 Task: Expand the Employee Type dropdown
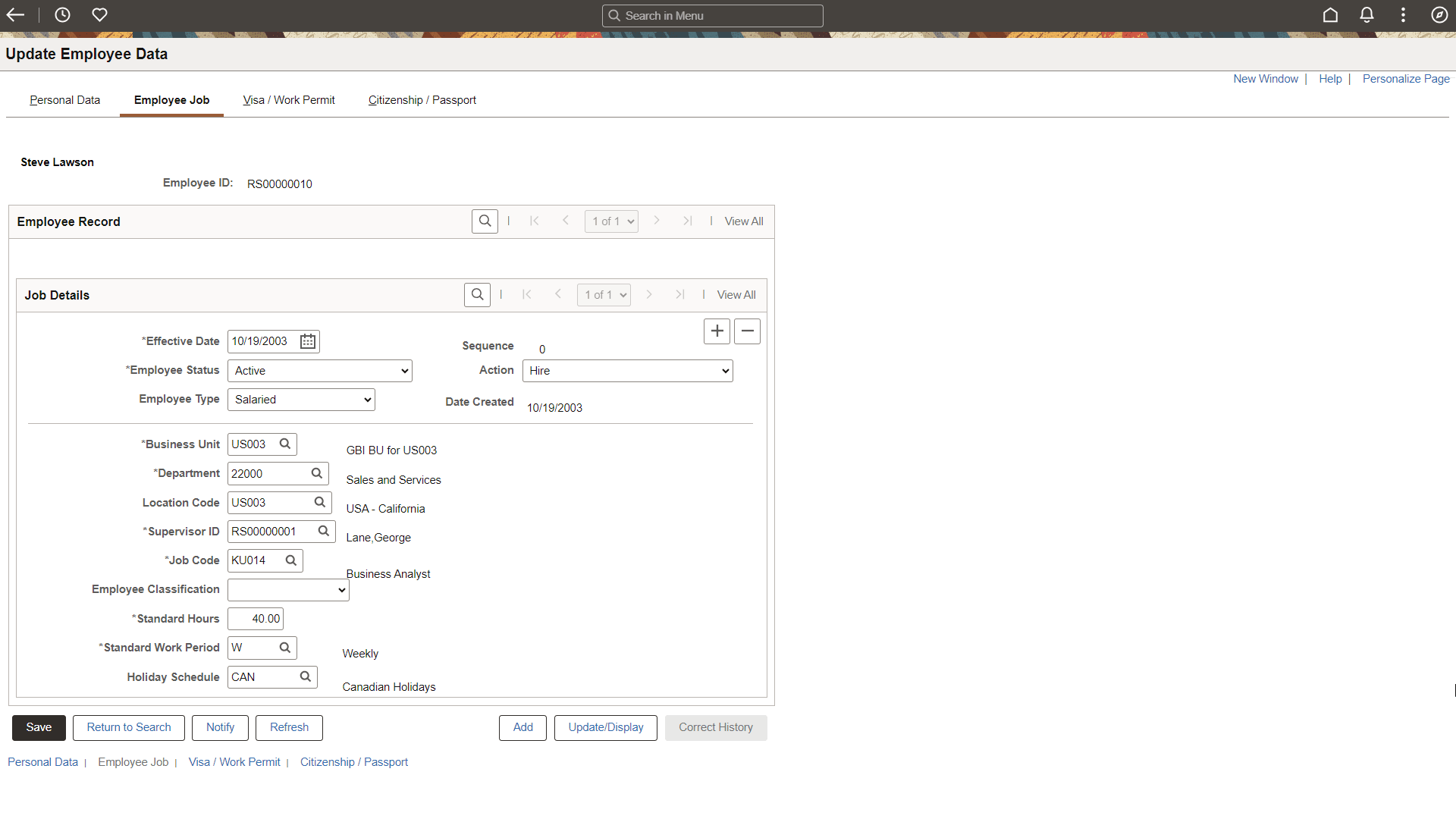tap(301, 400)
